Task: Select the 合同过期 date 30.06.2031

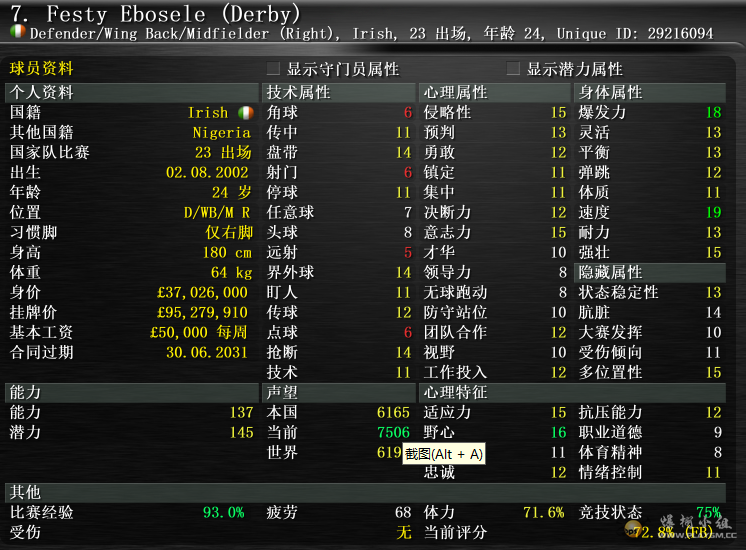Action: tap(208, 353)
